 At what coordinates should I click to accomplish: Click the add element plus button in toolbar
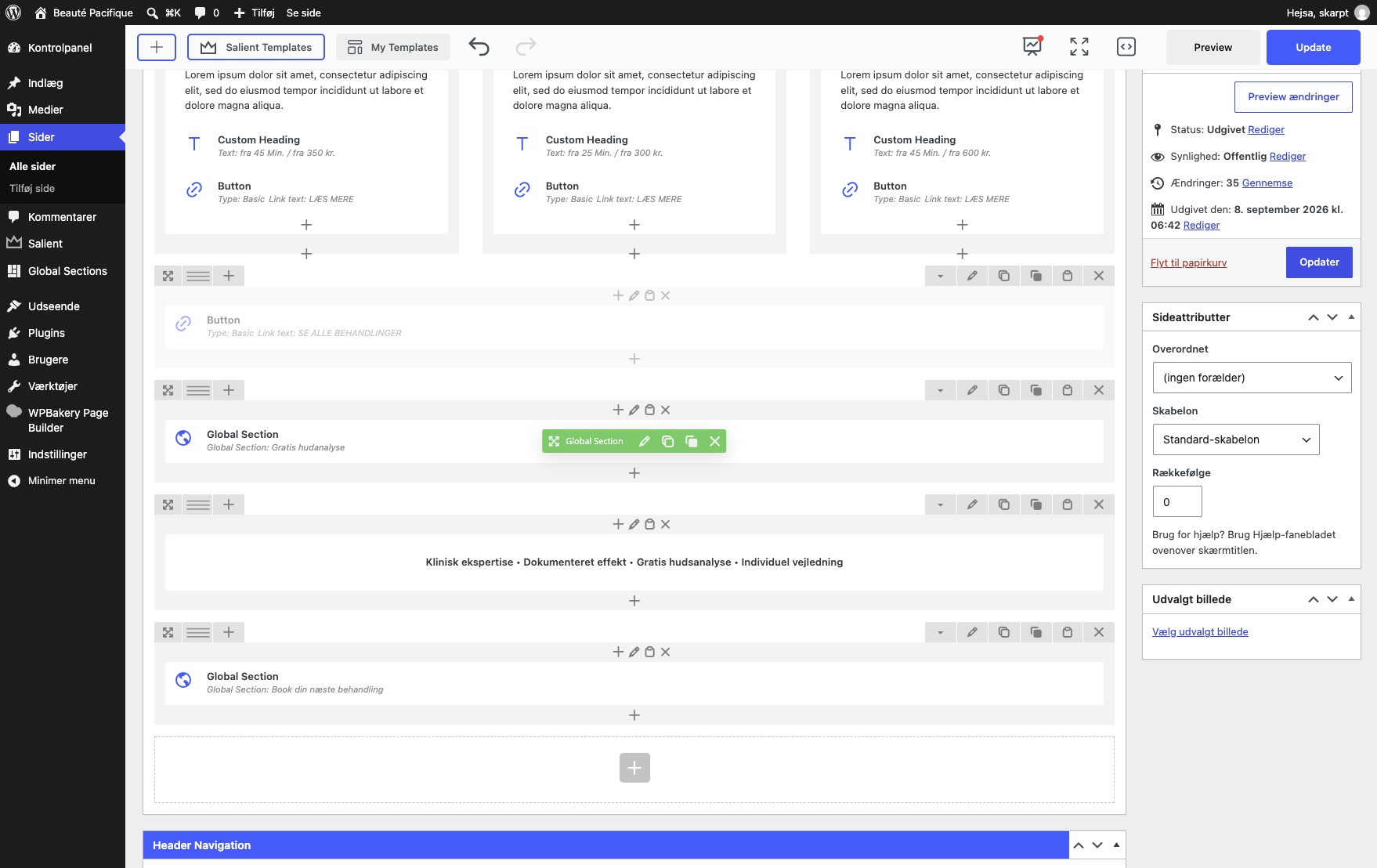coord(157,47)
